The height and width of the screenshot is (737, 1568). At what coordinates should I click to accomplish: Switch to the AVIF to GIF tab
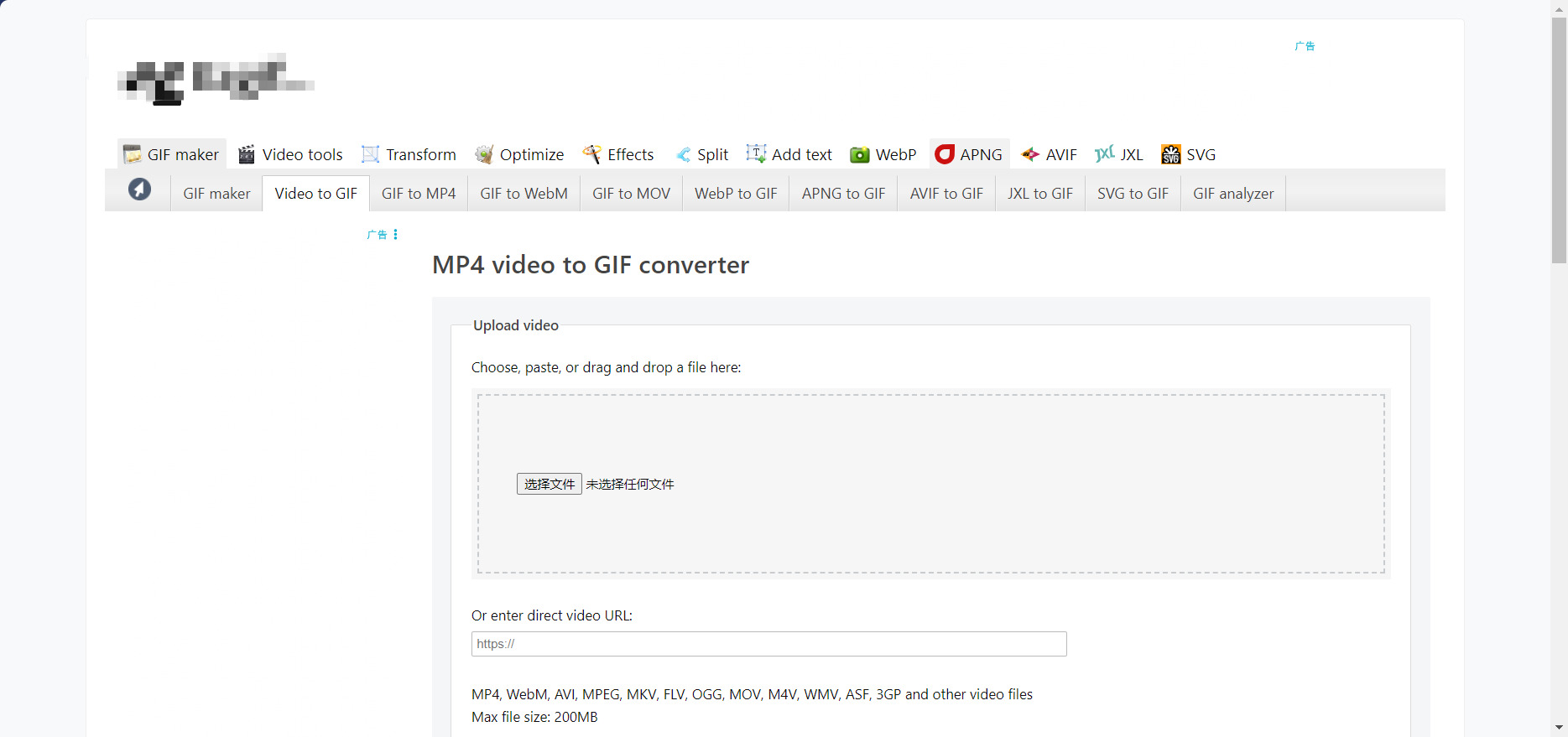(946, 194)
